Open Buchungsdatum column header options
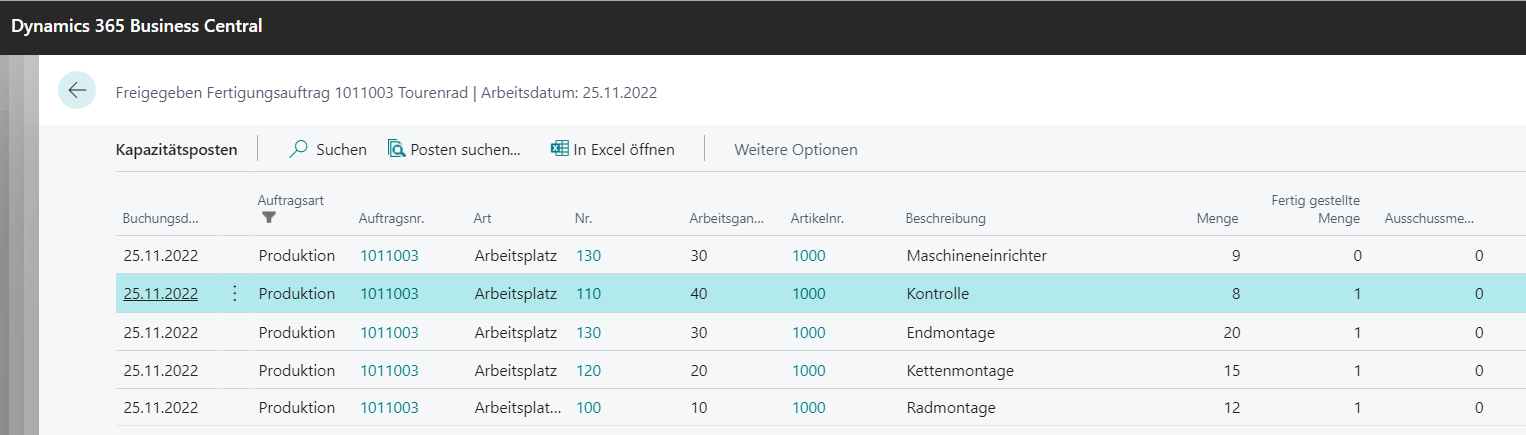This screenshot has width=1526, height=435. [x=161, y=218]
